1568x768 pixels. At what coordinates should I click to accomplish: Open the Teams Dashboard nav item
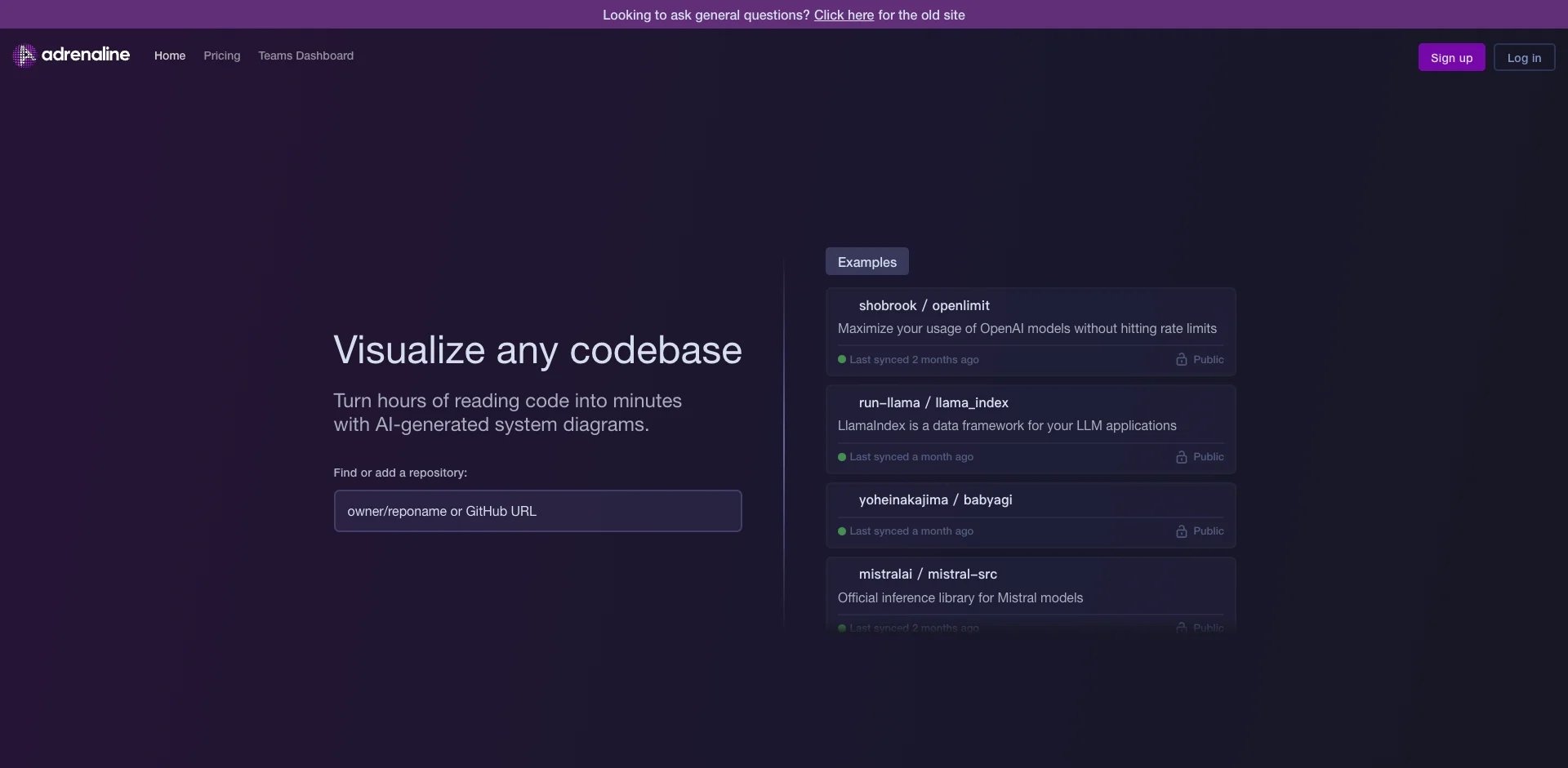pos(306,55)
